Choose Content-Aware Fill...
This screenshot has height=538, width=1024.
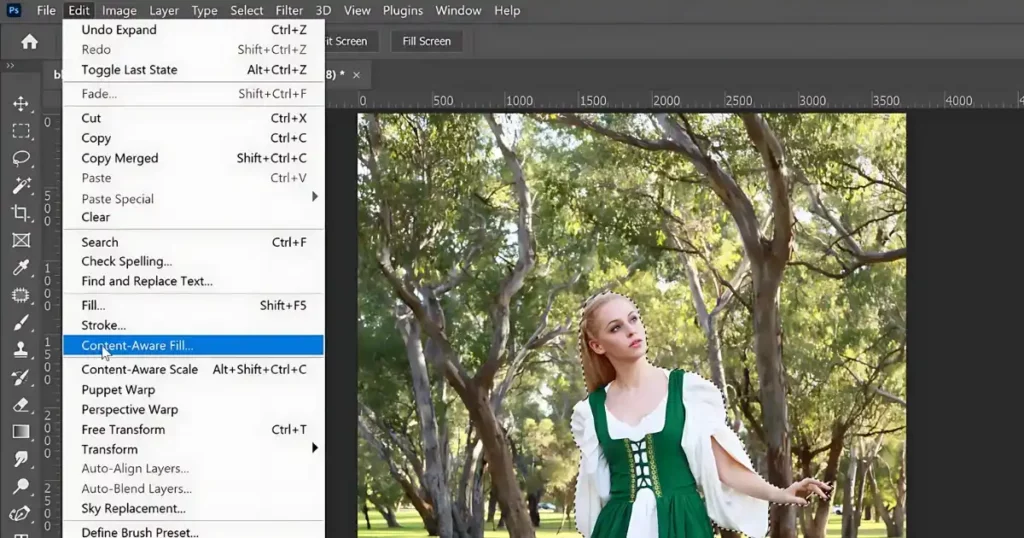click(193, 345)
